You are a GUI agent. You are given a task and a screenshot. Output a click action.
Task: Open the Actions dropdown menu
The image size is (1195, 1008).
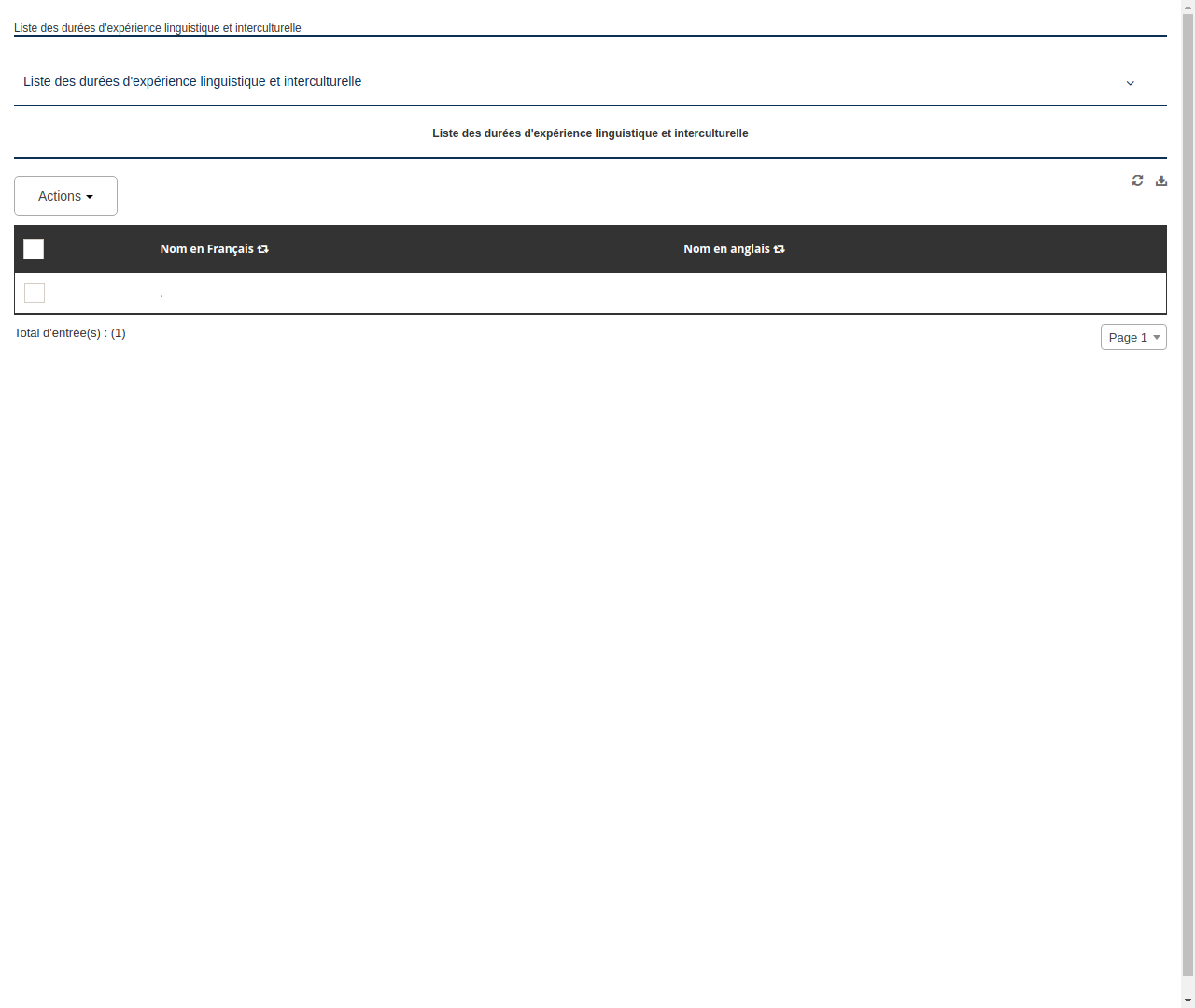(x=65, y=196)
